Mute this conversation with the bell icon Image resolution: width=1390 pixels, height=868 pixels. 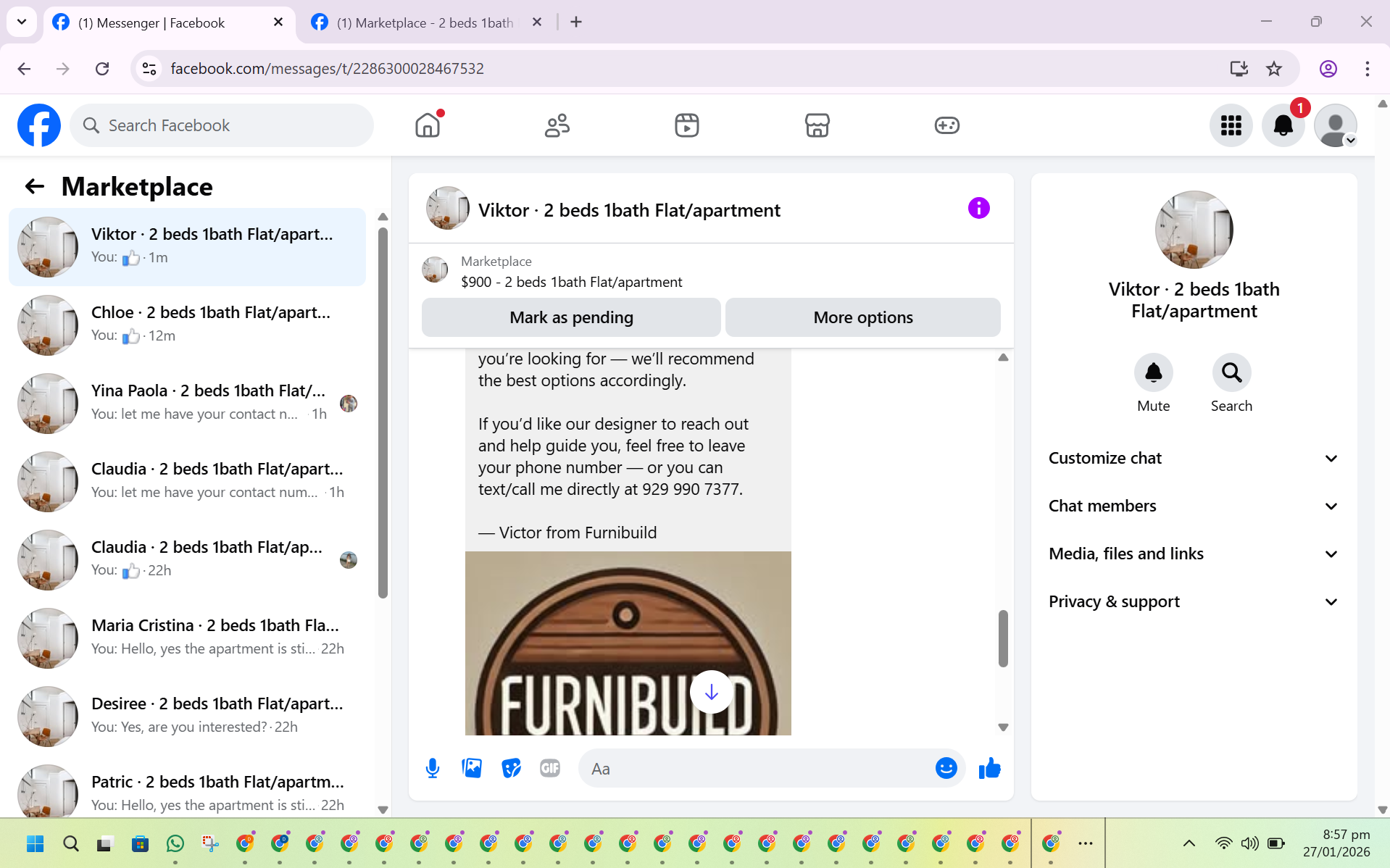[x=1153, y=372]
